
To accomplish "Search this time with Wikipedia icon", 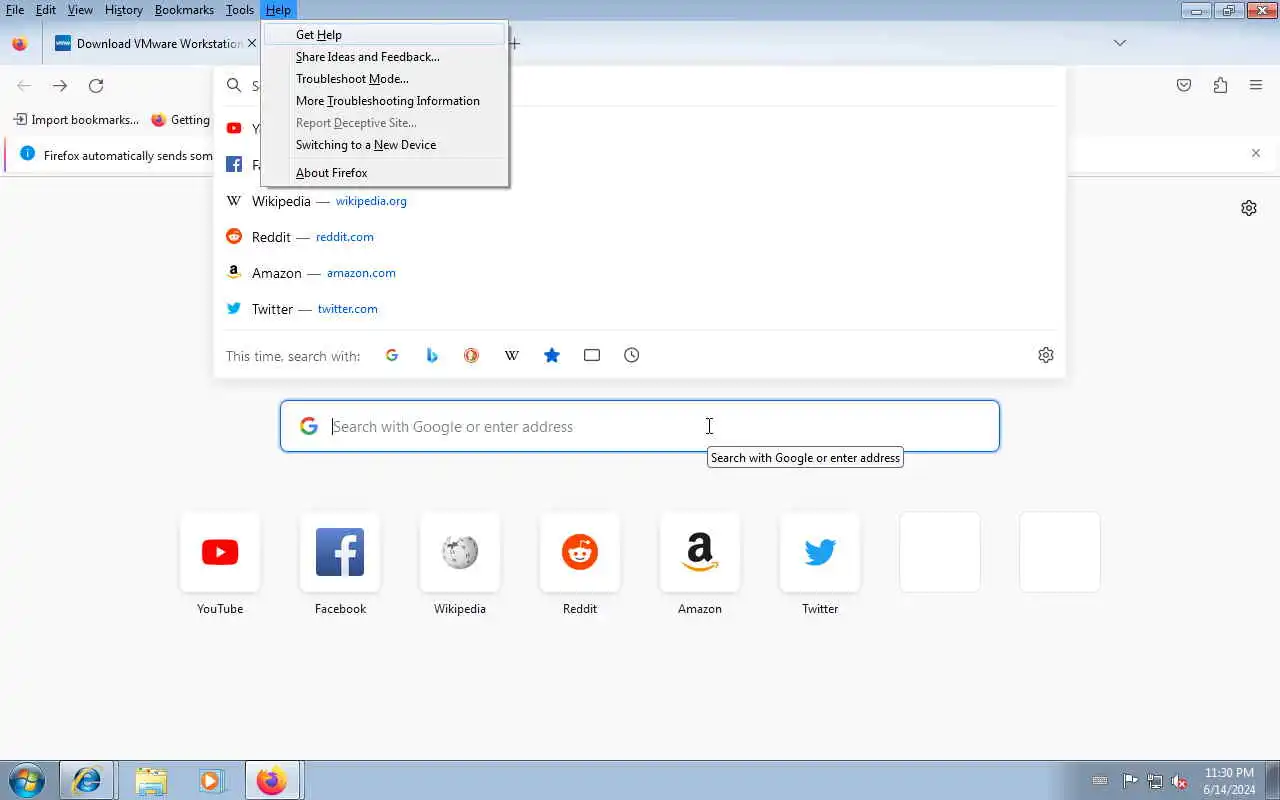I will tap(512, 355).
